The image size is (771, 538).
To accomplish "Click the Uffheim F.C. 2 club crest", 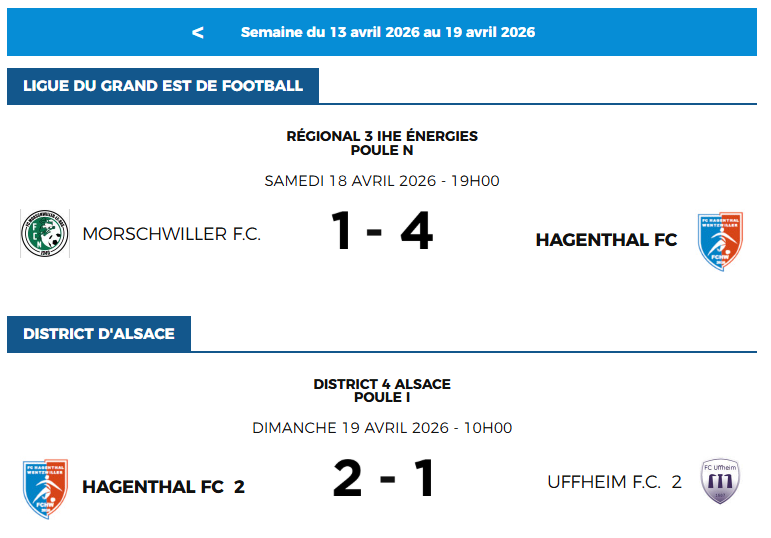I will [720, 482].
